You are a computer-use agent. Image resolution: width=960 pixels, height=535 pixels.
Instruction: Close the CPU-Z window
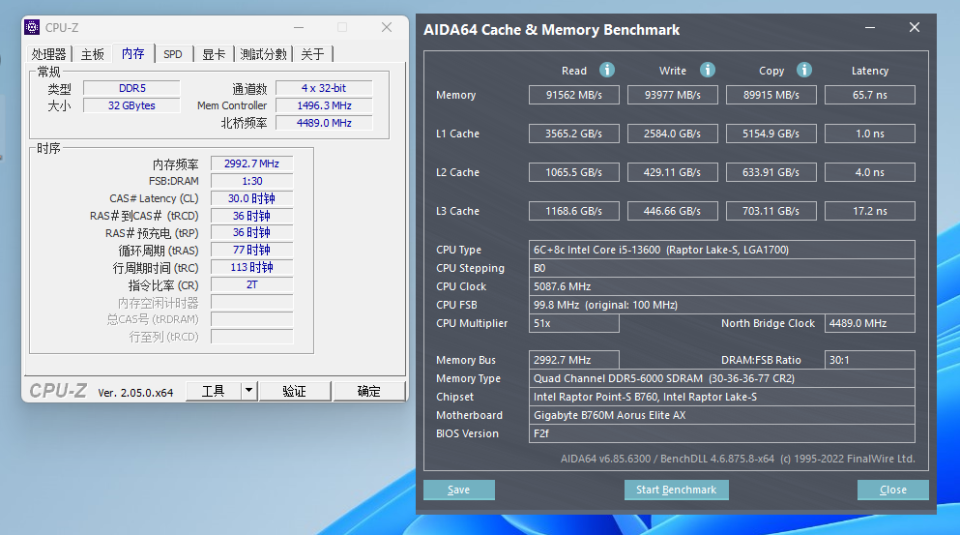pos(386,28)
